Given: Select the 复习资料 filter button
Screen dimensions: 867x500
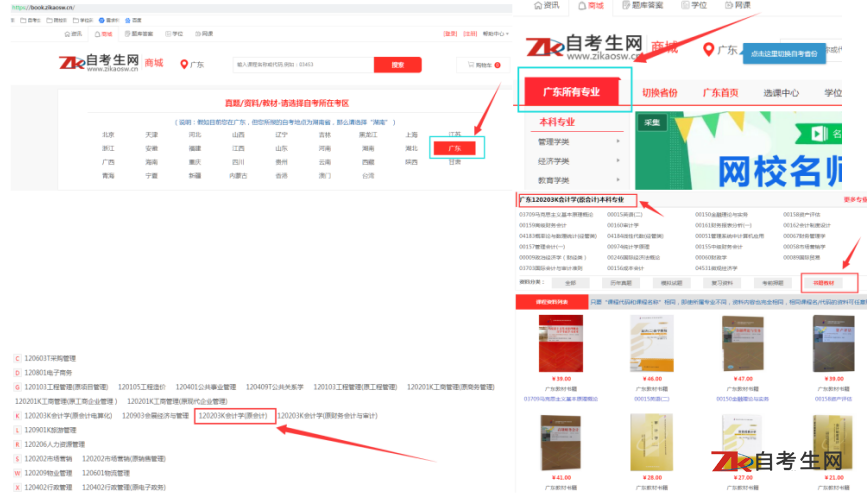Looking at the screenshot, I should pos(722,283).
